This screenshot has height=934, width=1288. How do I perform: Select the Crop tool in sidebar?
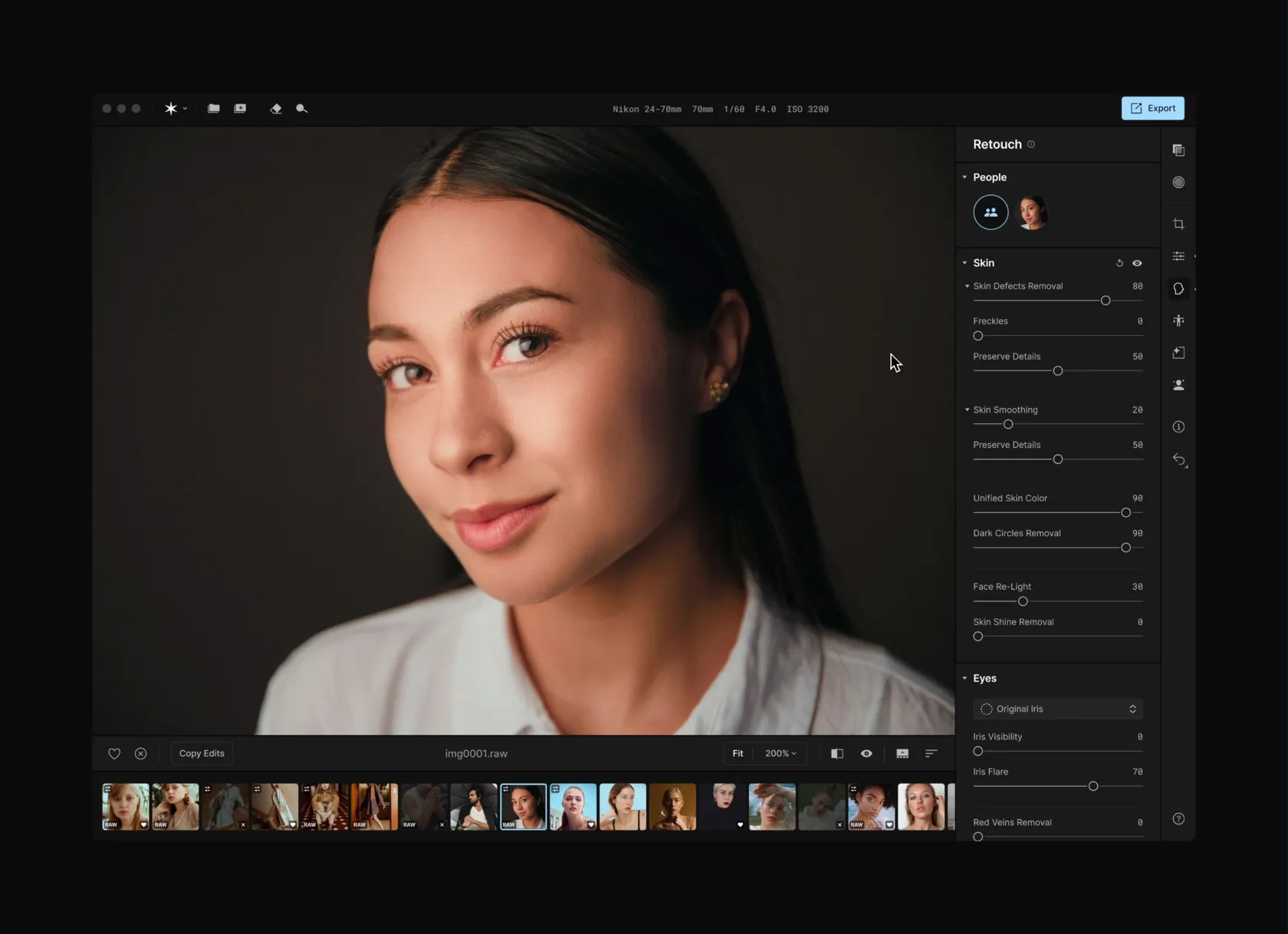tap(1178, 224)
